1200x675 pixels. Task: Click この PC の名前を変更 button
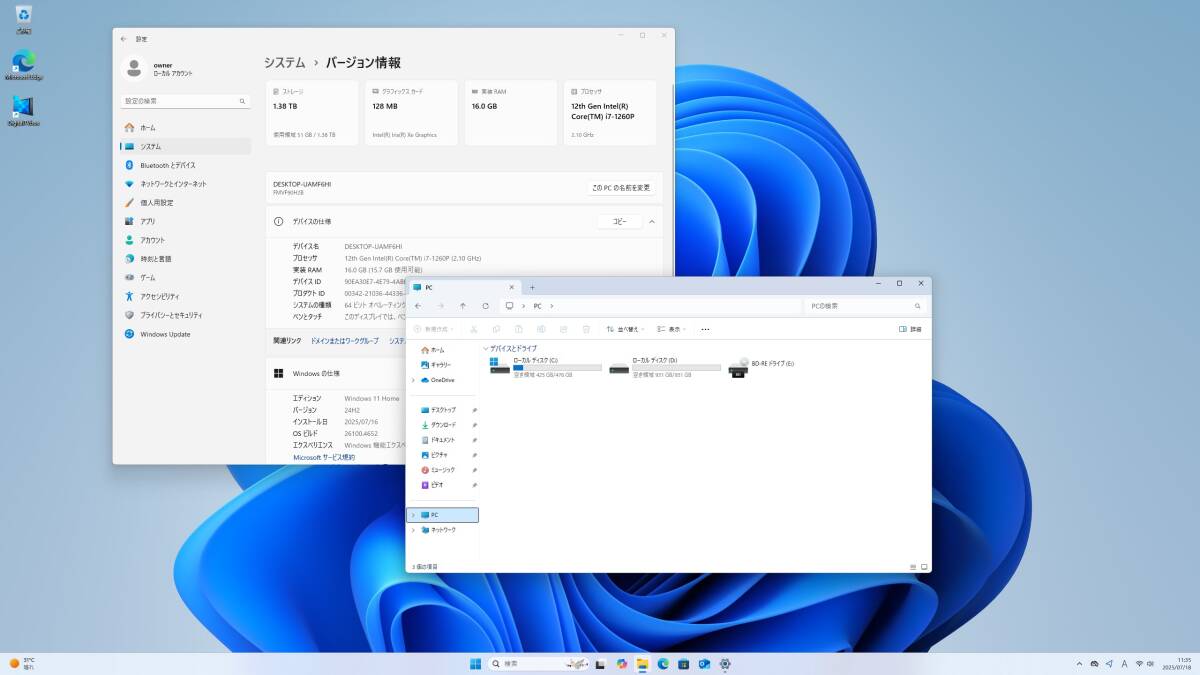click(x=621, y=188)
